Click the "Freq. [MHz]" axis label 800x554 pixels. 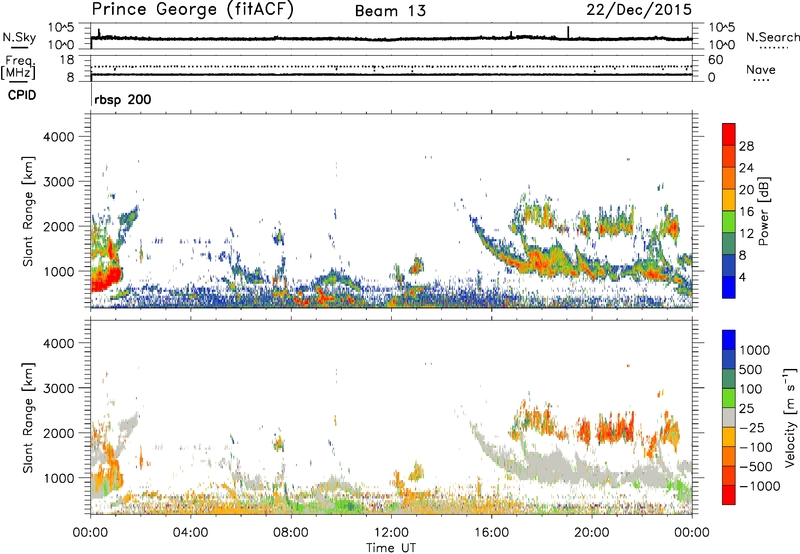pos(18,68)
